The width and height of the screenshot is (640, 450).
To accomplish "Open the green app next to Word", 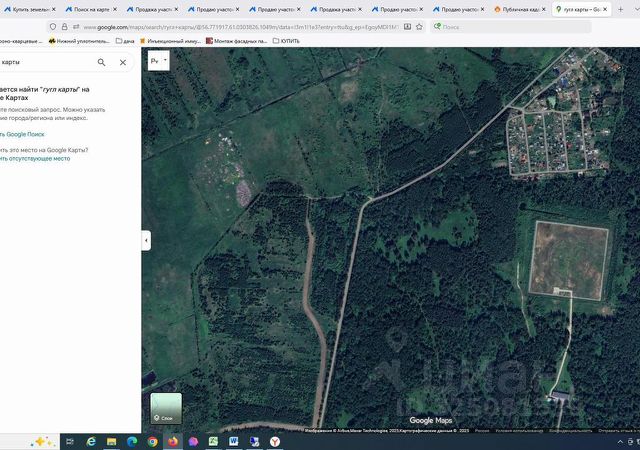I will pos(213,441).
